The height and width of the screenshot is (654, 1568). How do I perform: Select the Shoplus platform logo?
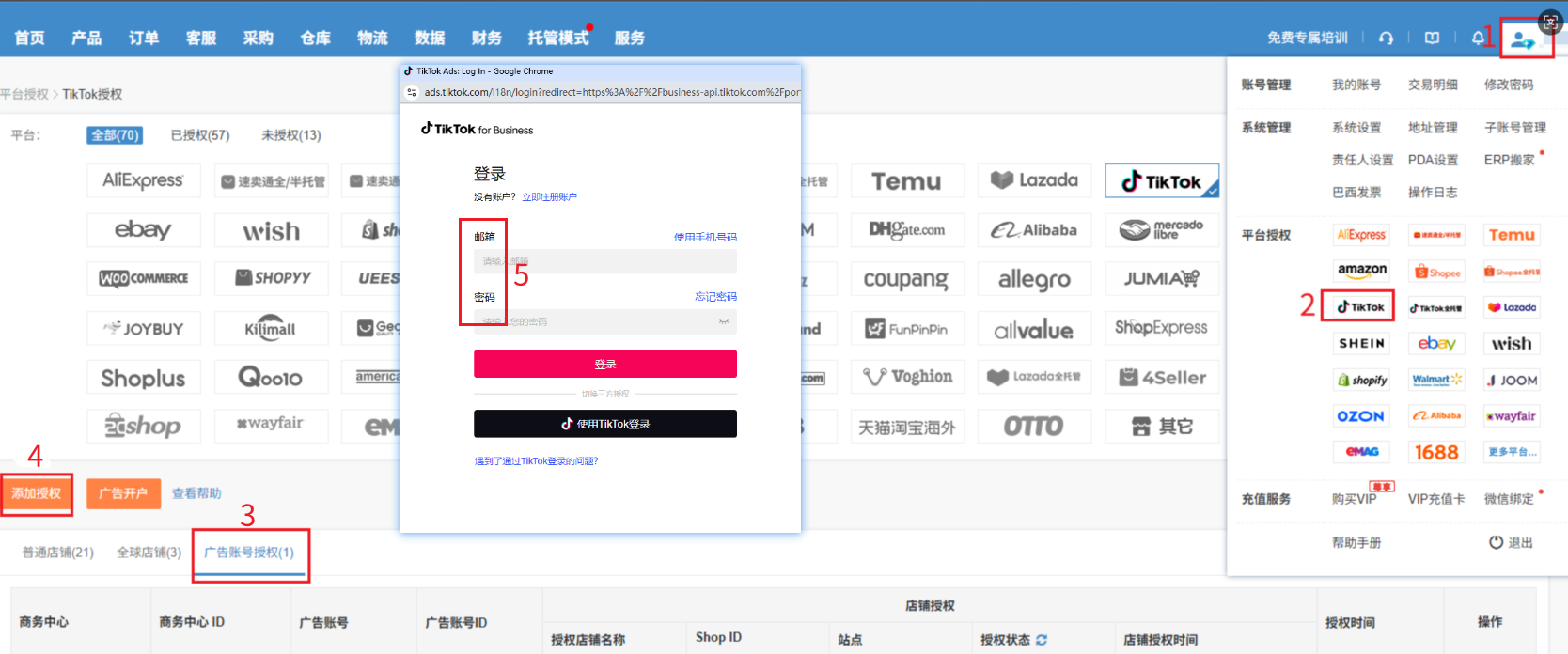click(143, 378)
